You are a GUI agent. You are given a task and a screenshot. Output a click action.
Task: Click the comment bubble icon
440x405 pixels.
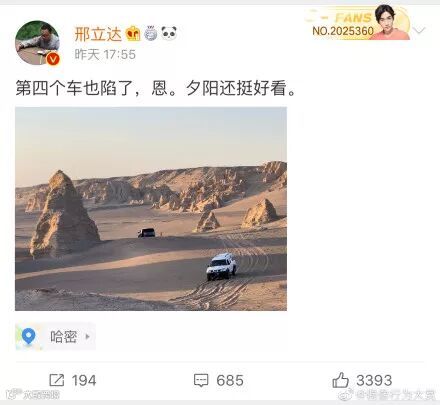(201, 380)
